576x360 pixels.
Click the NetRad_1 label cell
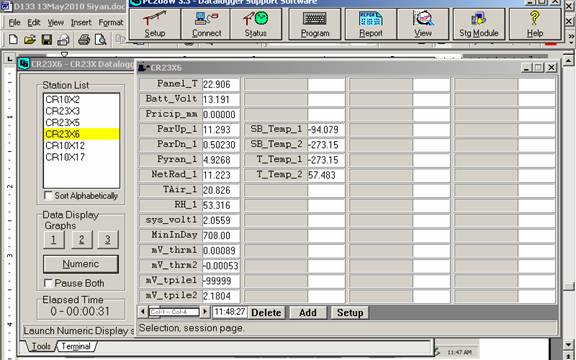point(171,175)
